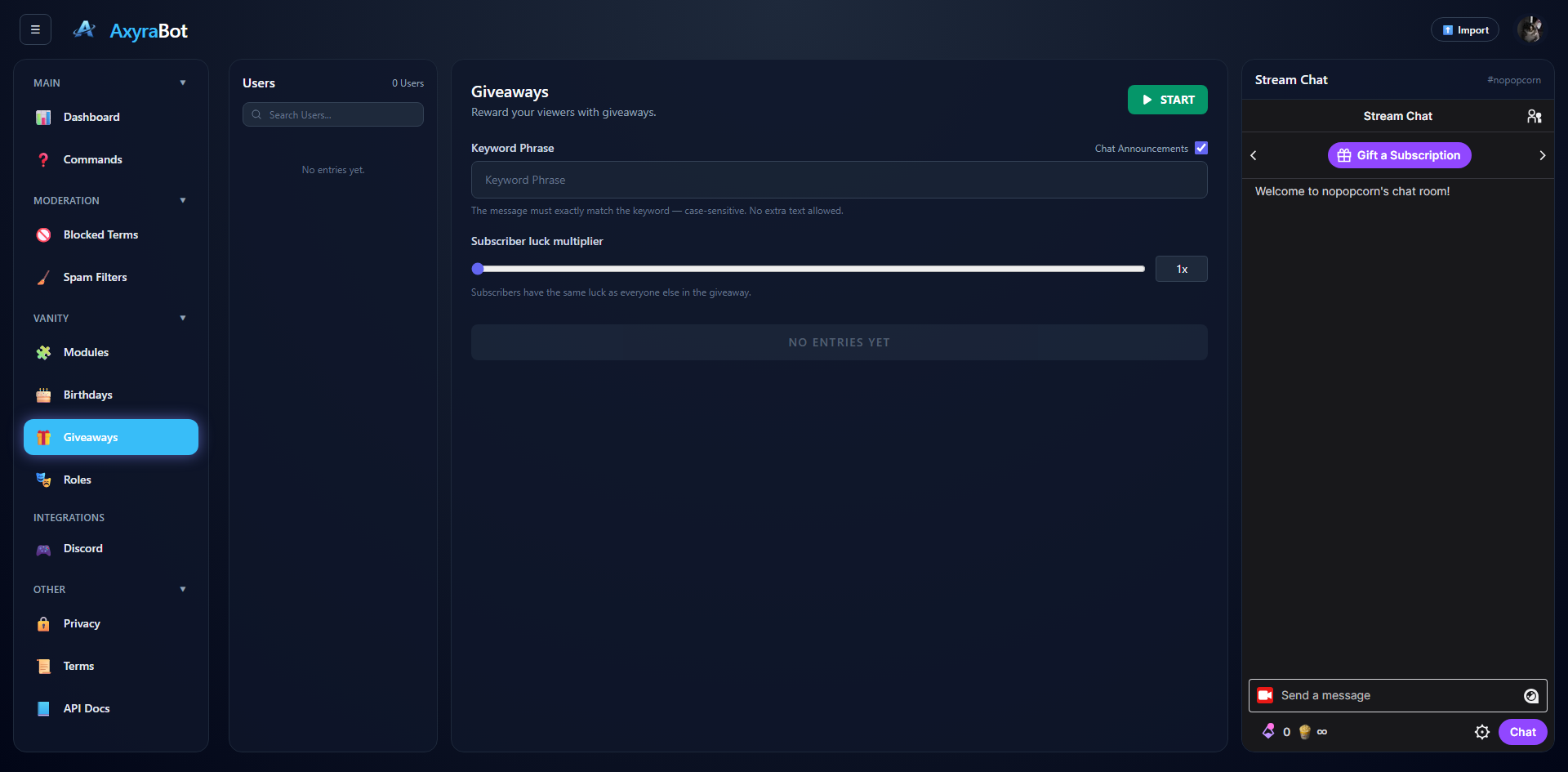Image resolution: width=1568 pixels, height=772 pixels.
Task: Click the subscriber luck multiplier slider handle
Action: (x=478, y=269)
